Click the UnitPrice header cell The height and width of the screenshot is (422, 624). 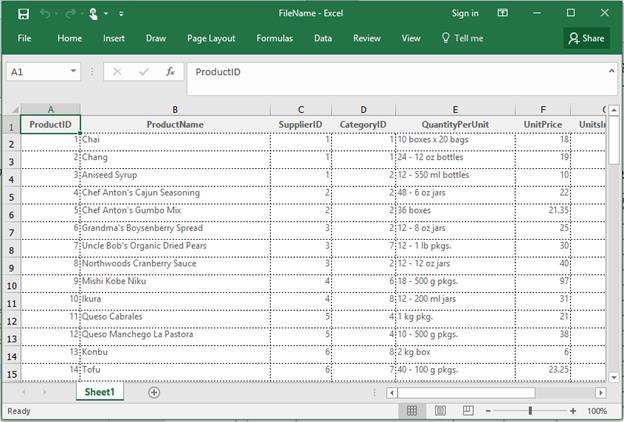[543, 125]
